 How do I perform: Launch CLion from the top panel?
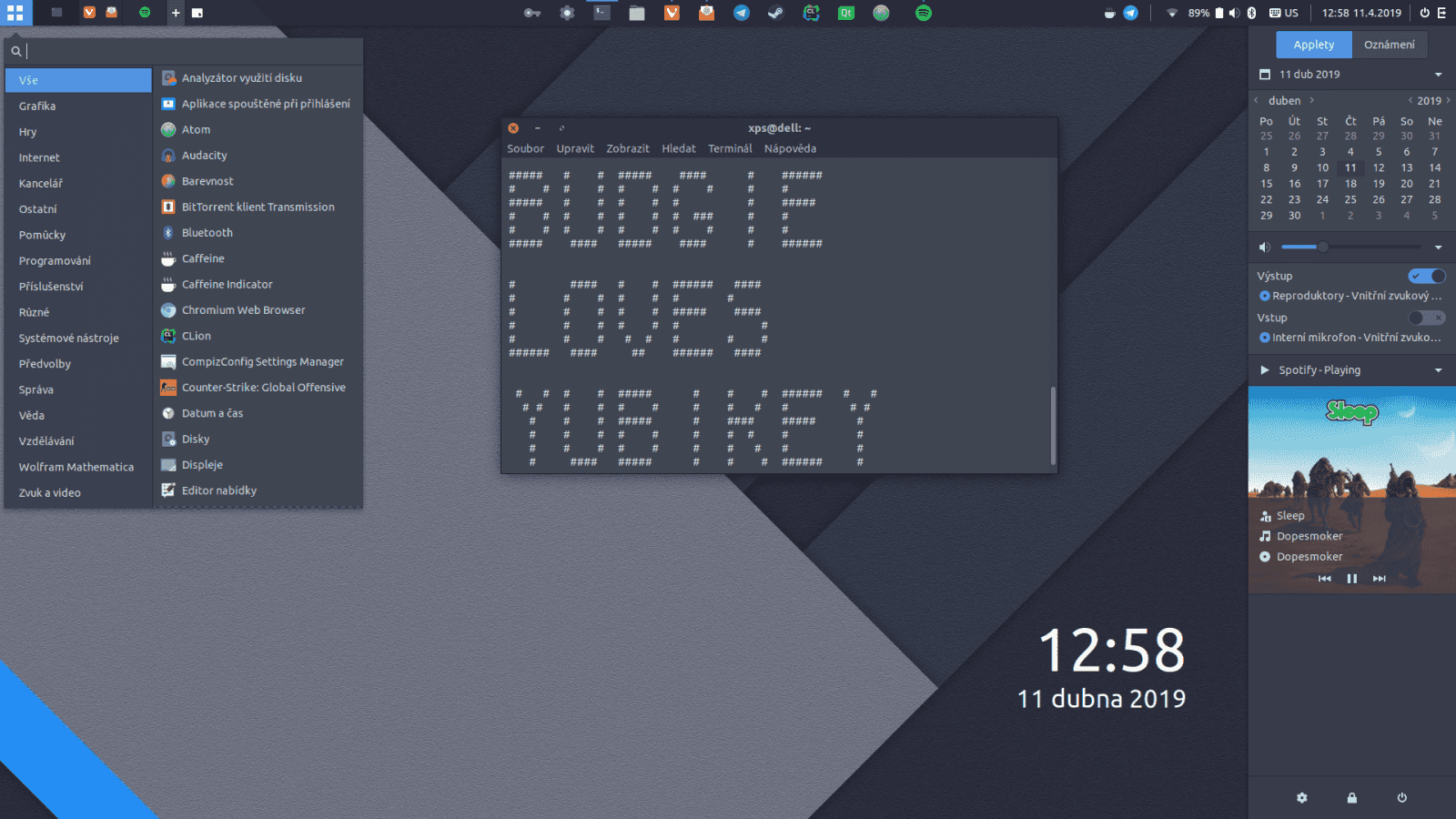811,13
